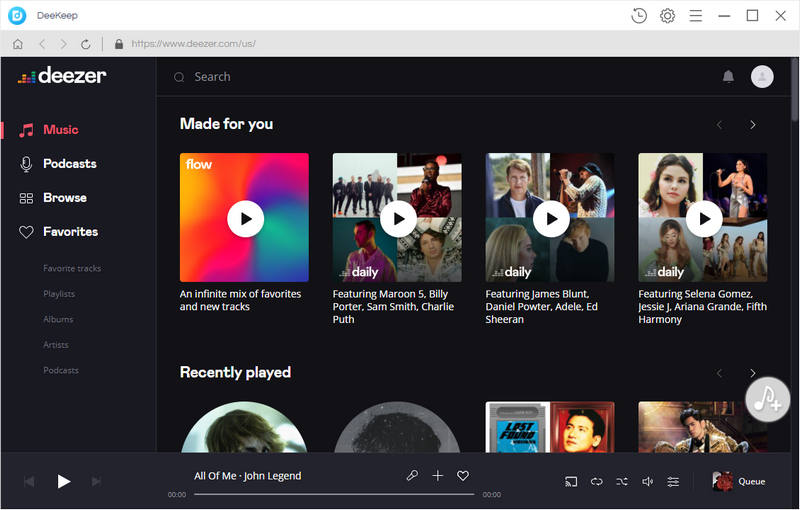Click the Deezer logo
Image resolution: width=800 pixels, height=510 pixels.
pyautogui.click(x=62, y=75)
